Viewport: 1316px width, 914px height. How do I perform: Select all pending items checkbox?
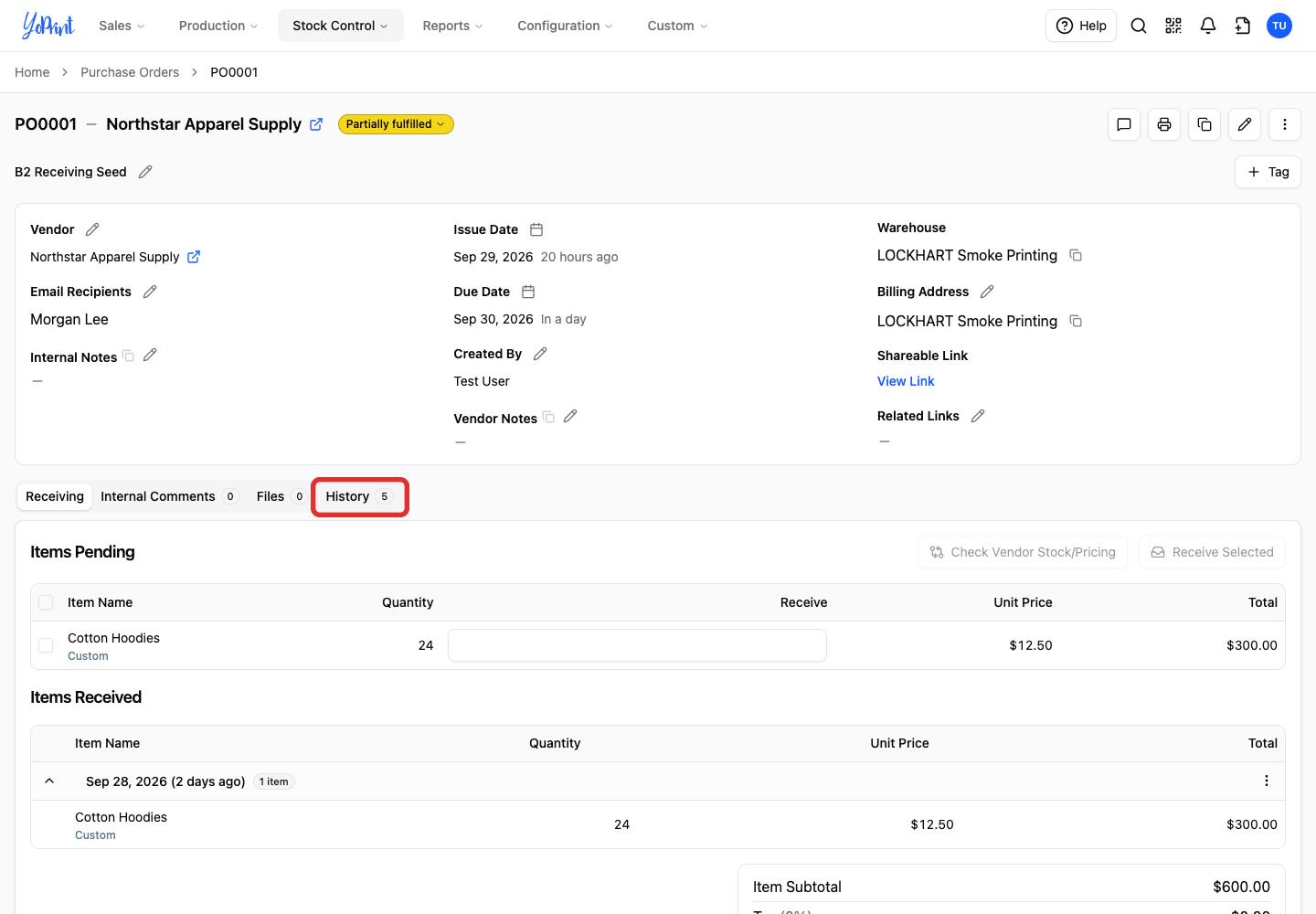(x=46, y=602)
